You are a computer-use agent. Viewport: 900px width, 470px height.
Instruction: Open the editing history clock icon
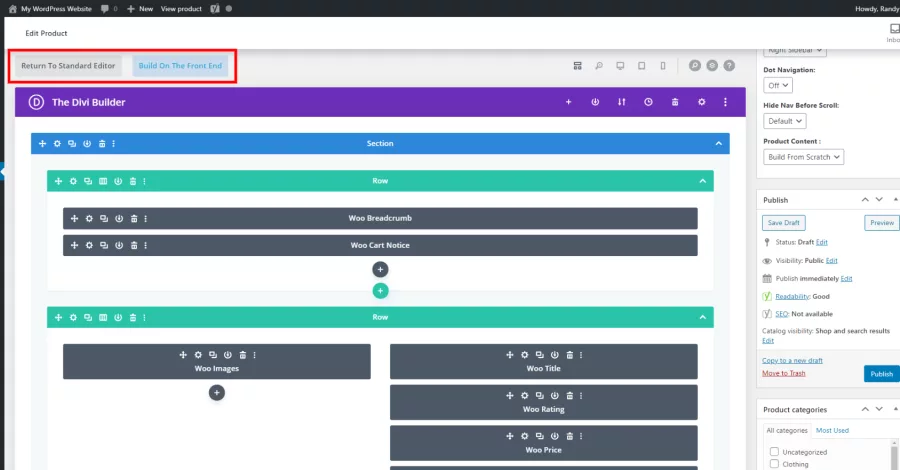[x=648, y=102]
